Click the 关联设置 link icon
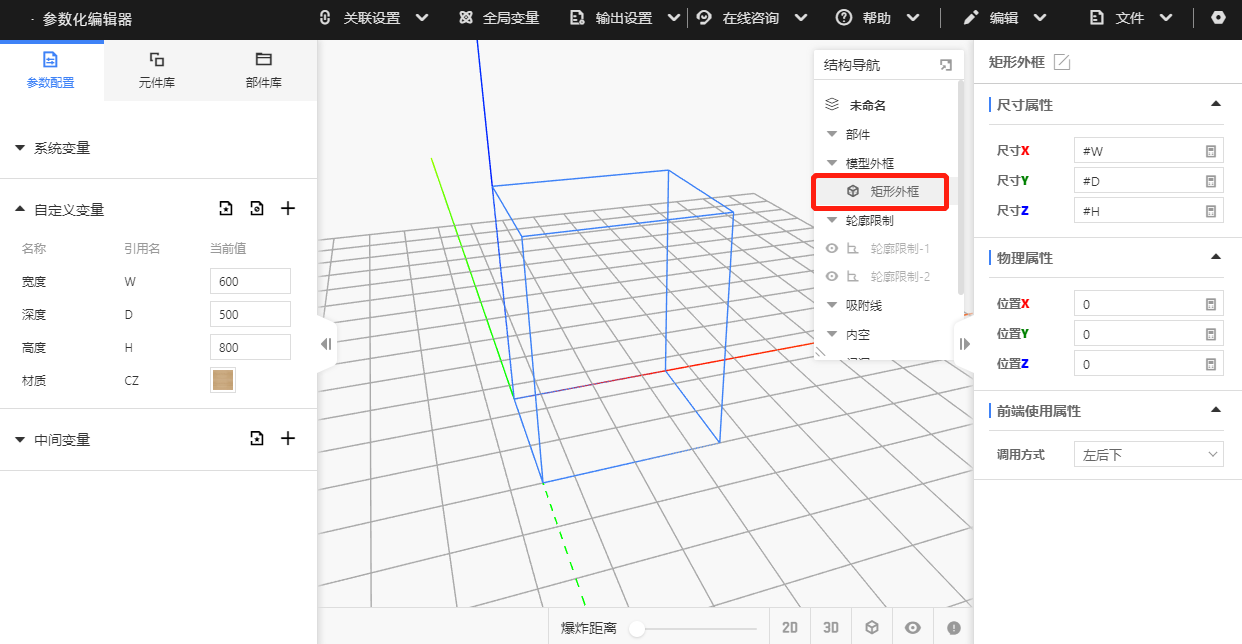Viewport: 1242px width, 644px height. pyautogui.click(x=324, y=18)
